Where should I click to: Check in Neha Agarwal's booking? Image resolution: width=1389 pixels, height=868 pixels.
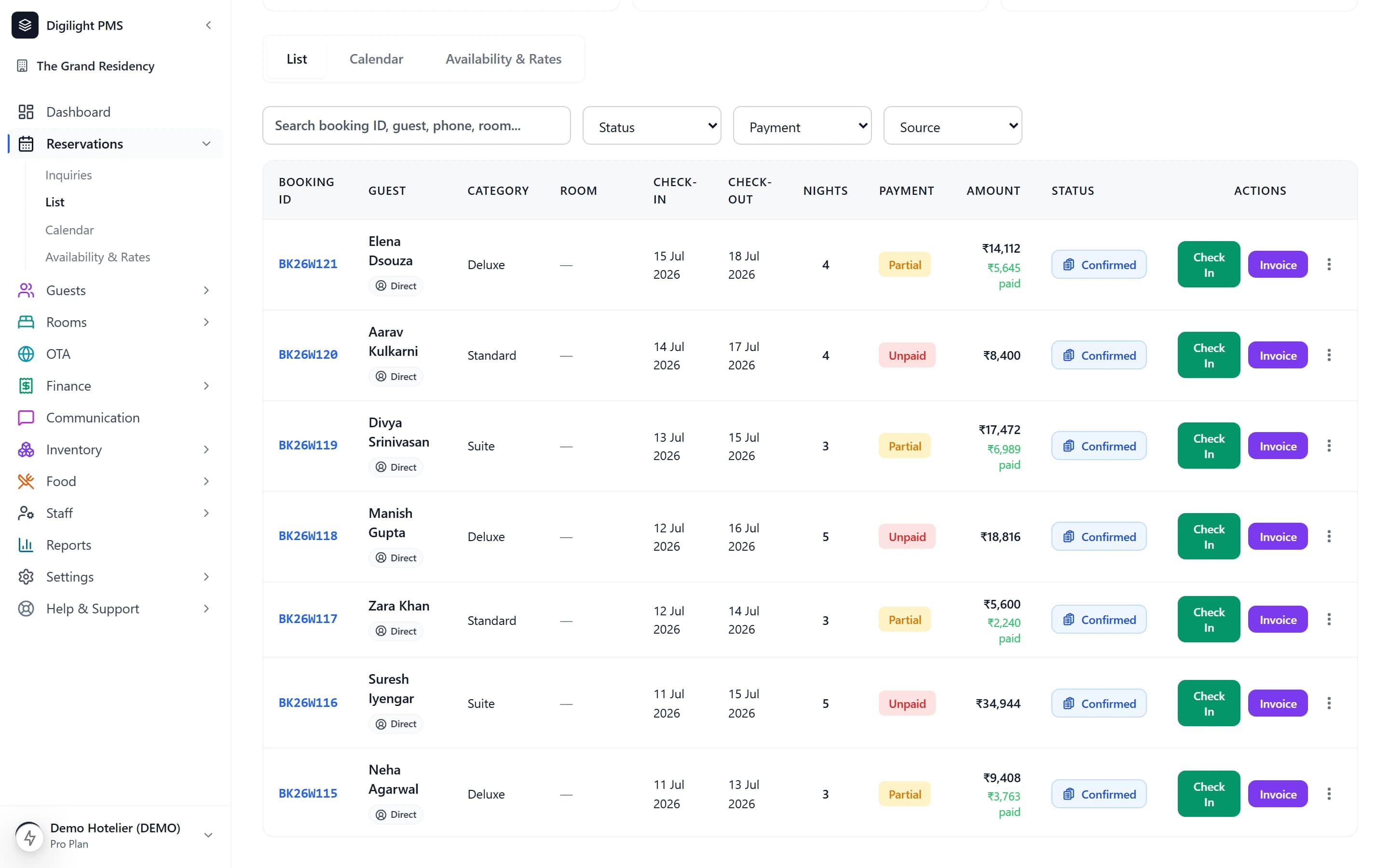[1208, 795]
